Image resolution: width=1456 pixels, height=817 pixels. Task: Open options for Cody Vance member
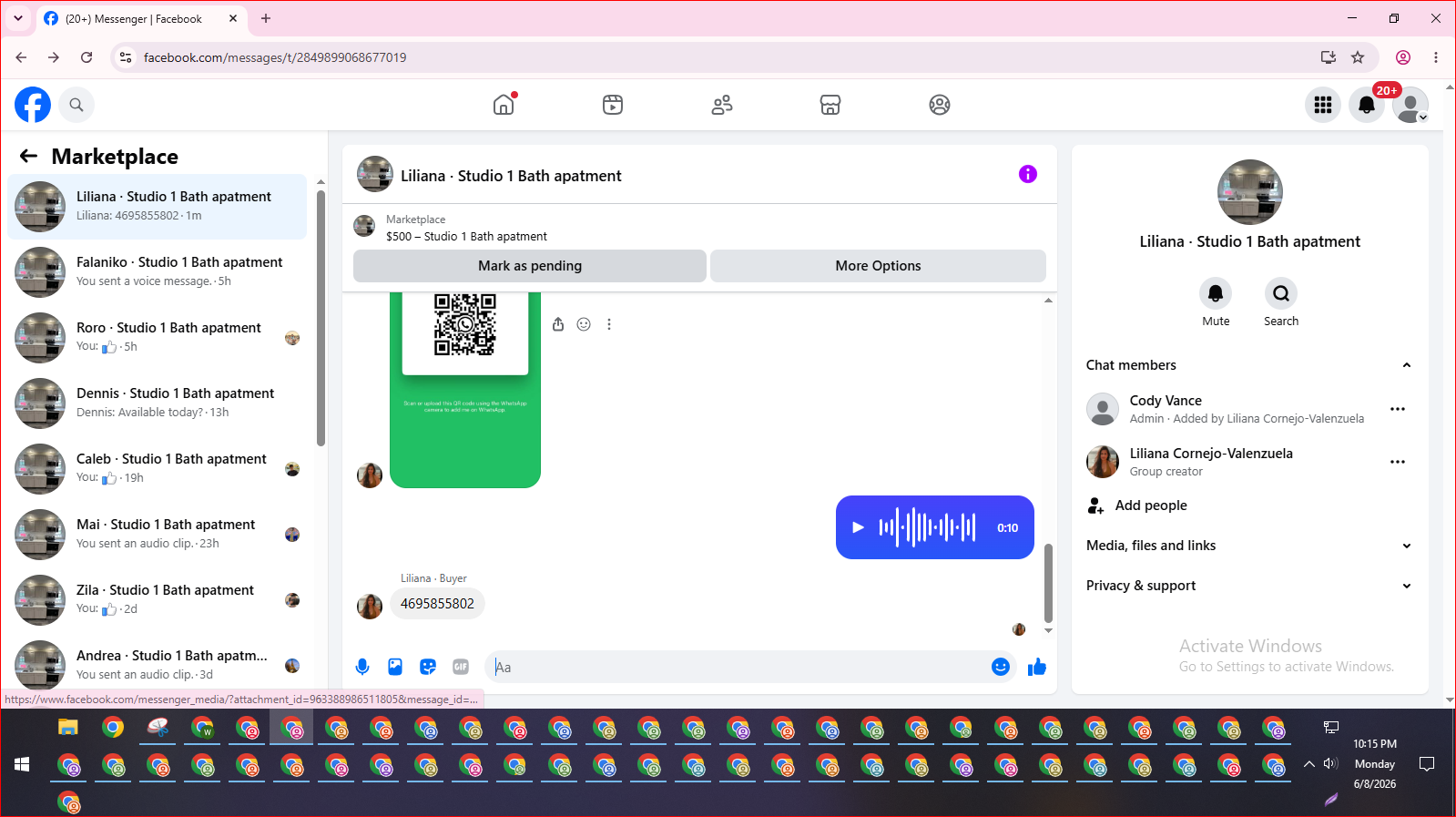pyautogui.click(x=1398, y=409)
